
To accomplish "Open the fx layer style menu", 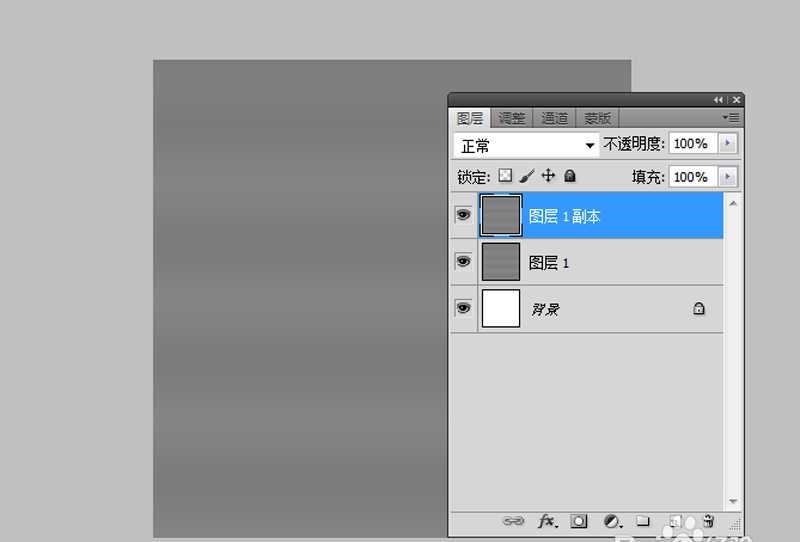I will [547, 521].
